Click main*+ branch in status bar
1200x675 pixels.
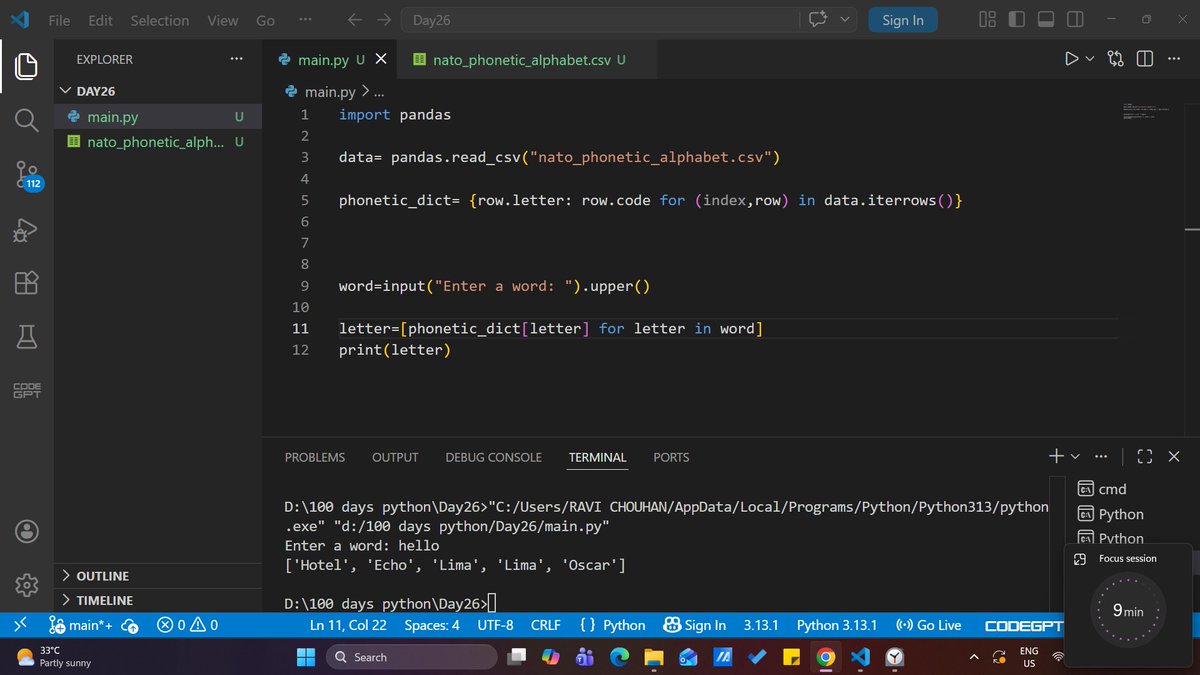tap(80, 625)
